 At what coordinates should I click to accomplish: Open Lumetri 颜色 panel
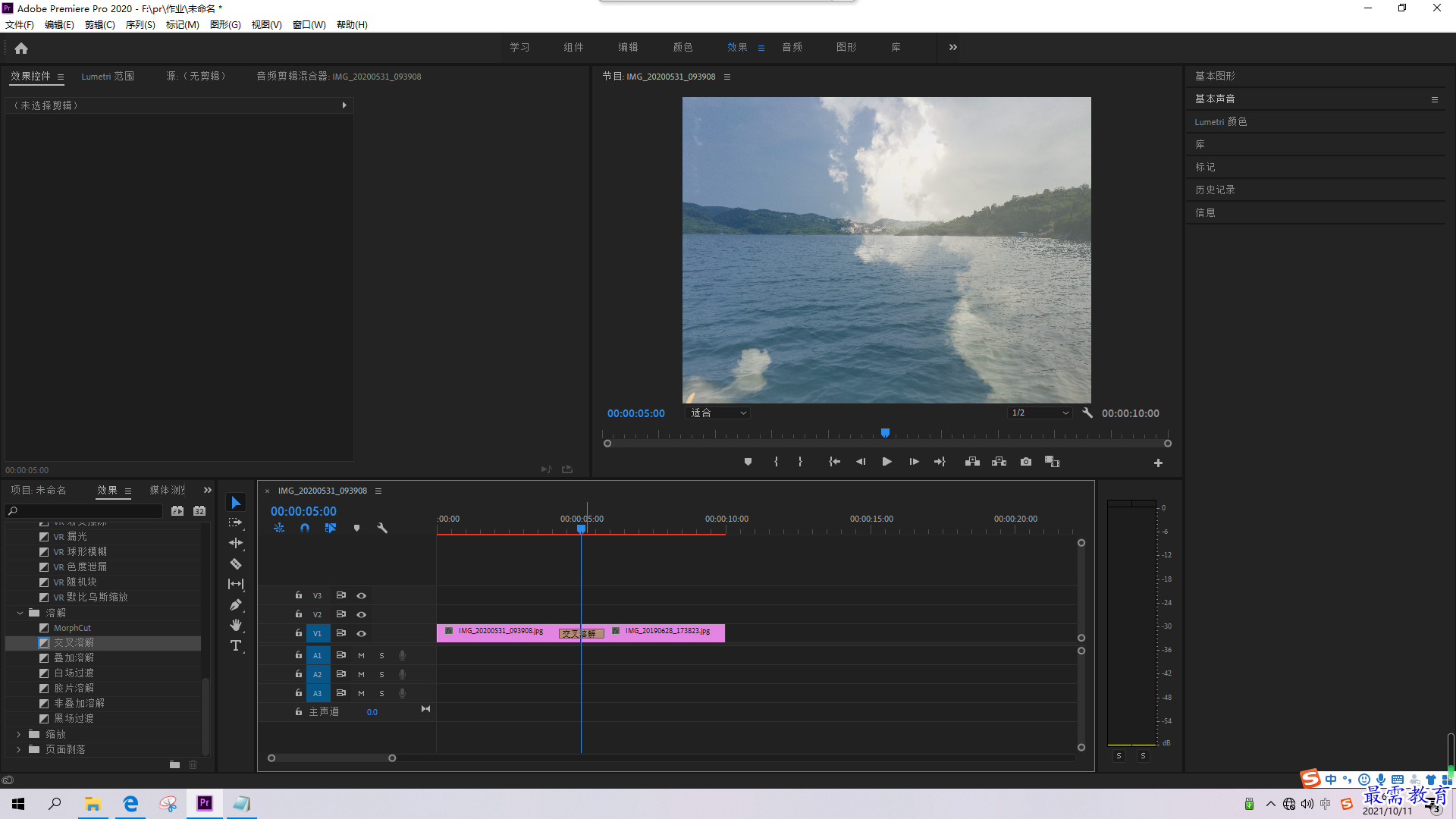pos(1221,122)
